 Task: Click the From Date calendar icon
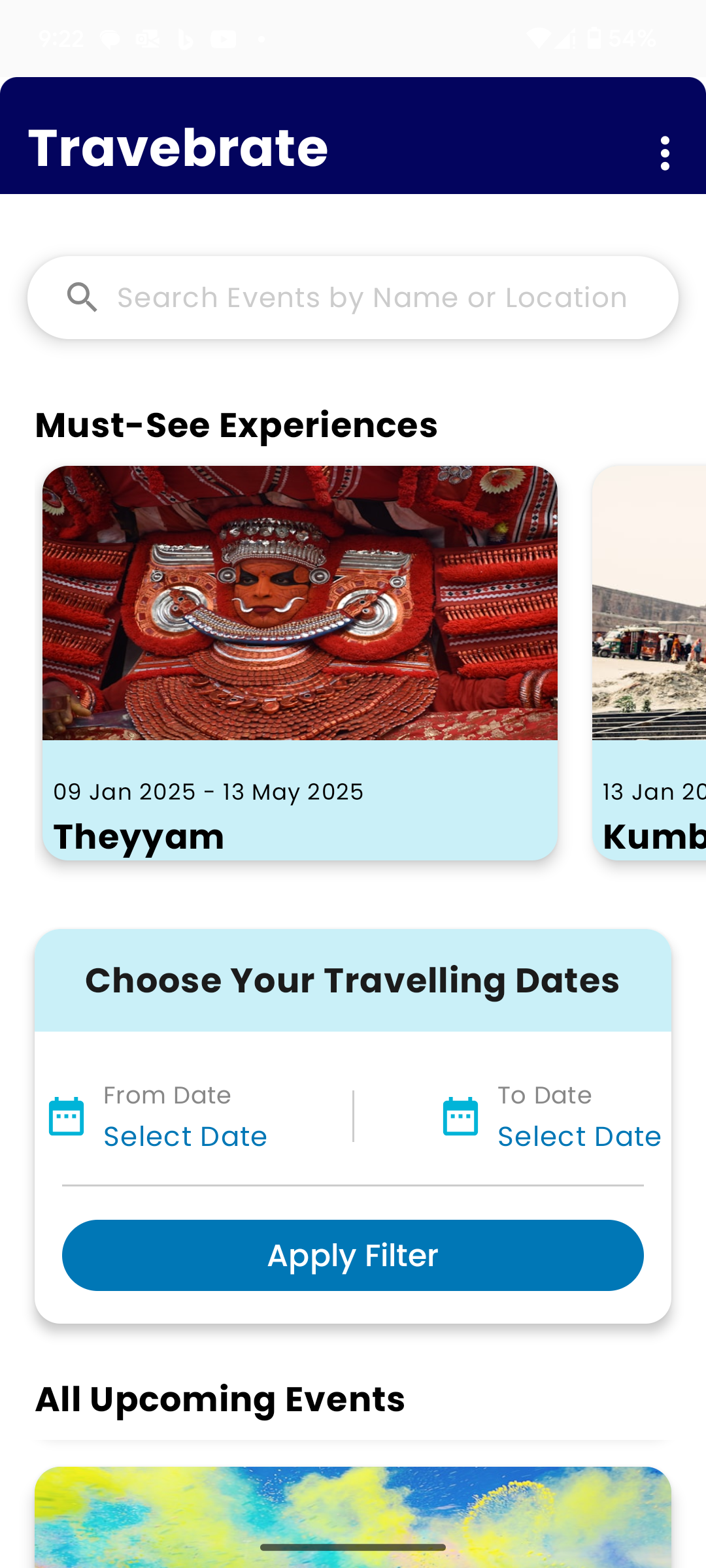point(67,1115)
